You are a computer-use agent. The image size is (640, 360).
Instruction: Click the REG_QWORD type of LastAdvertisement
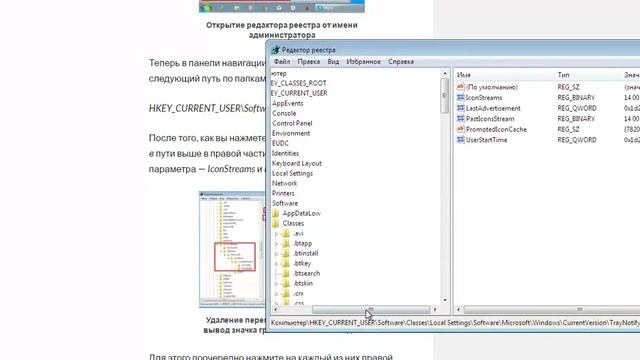577,108
